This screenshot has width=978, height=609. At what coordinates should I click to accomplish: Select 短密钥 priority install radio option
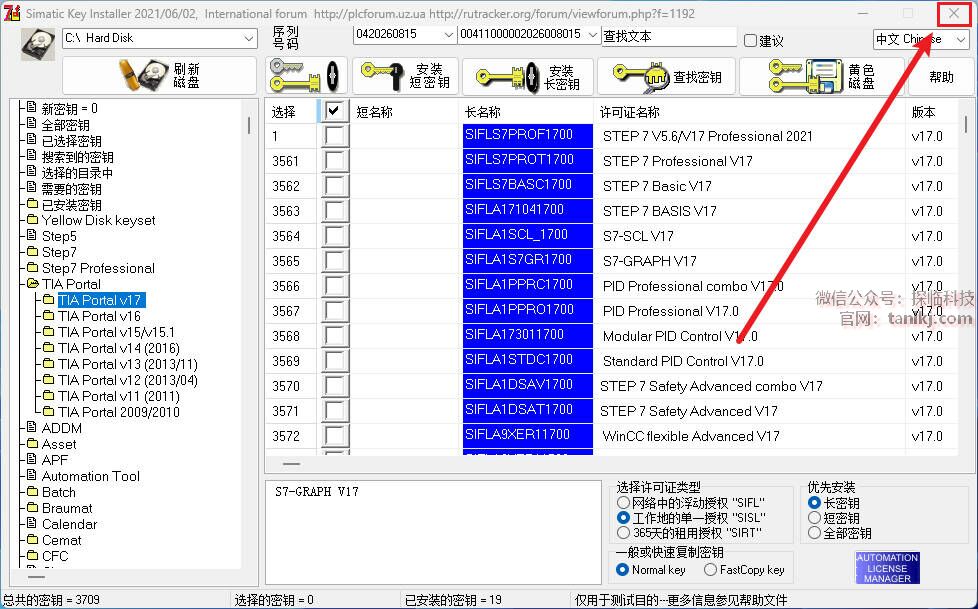click(814, 518)
